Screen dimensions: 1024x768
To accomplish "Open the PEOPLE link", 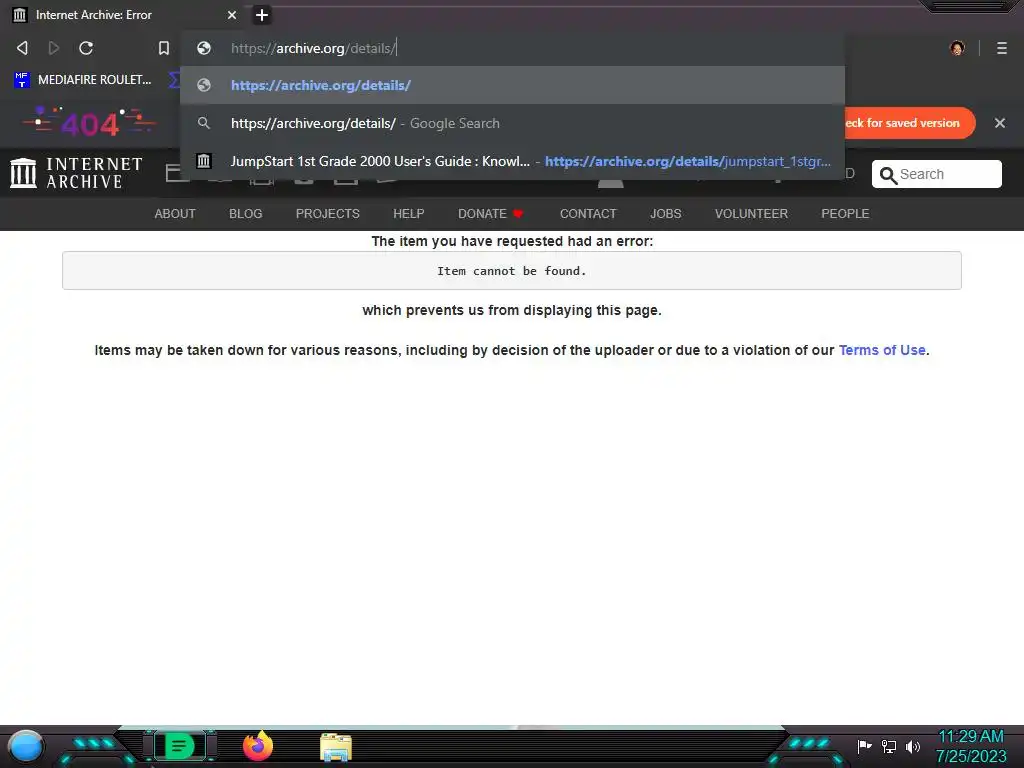I will point(845,214).
